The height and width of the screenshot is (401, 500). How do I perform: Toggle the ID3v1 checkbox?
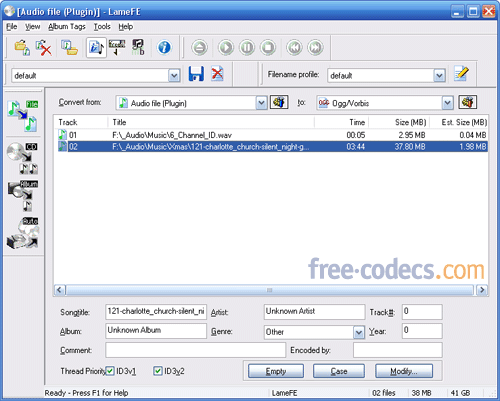coord(110,371)
